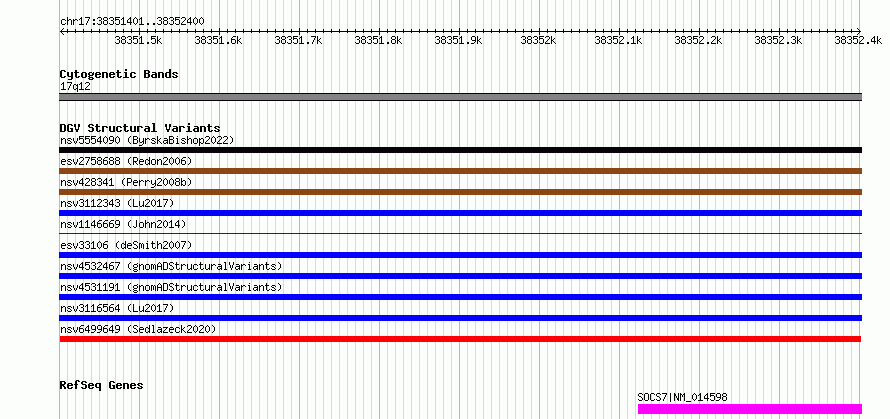The height and width of the screenshot is (419, 890).
Task: Select the blue esv33106 variant bar
Action: point(460,255)
